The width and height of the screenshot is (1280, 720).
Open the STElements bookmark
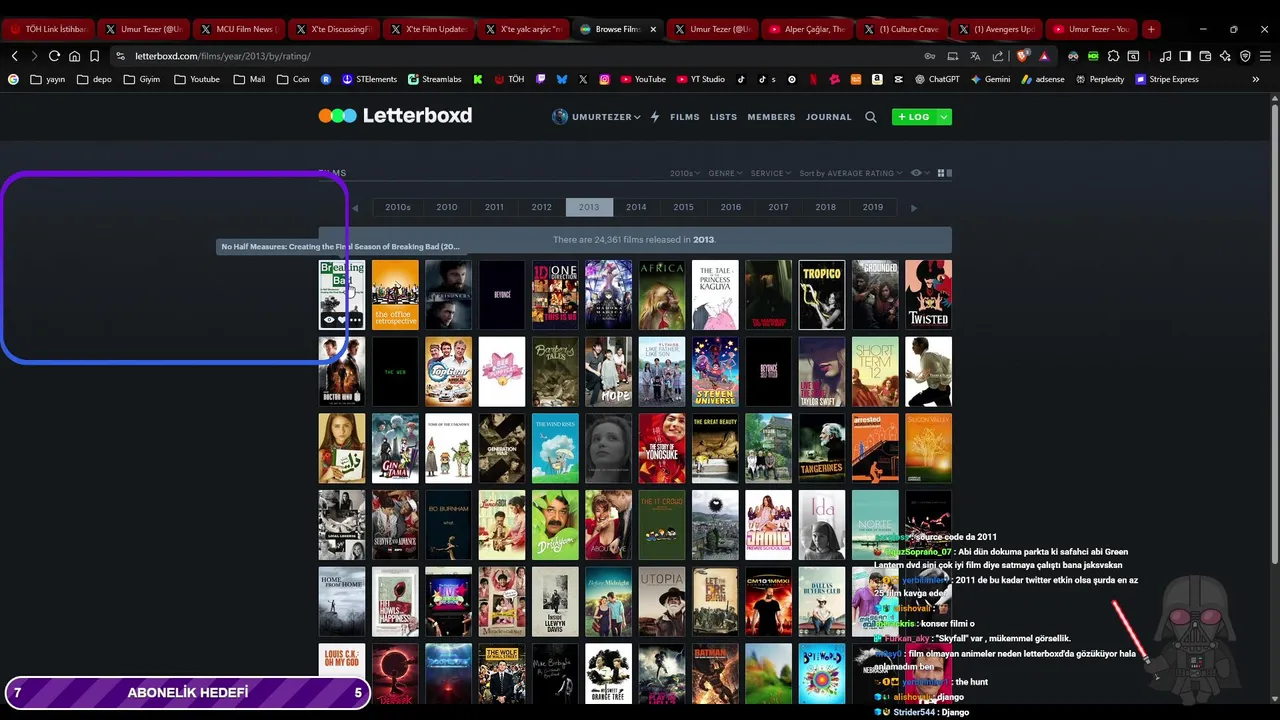tap(369, 79)
